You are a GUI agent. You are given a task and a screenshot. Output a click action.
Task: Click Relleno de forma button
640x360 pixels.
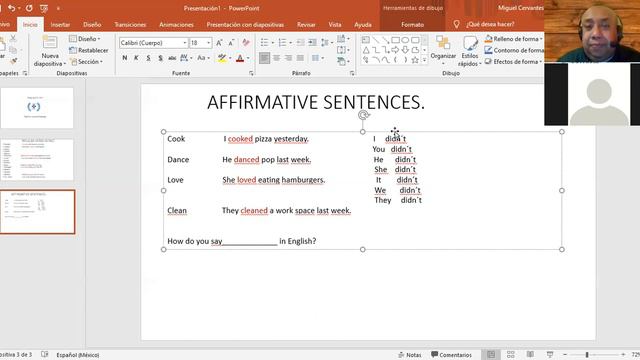pyautogui.click(x=513, y=39)
